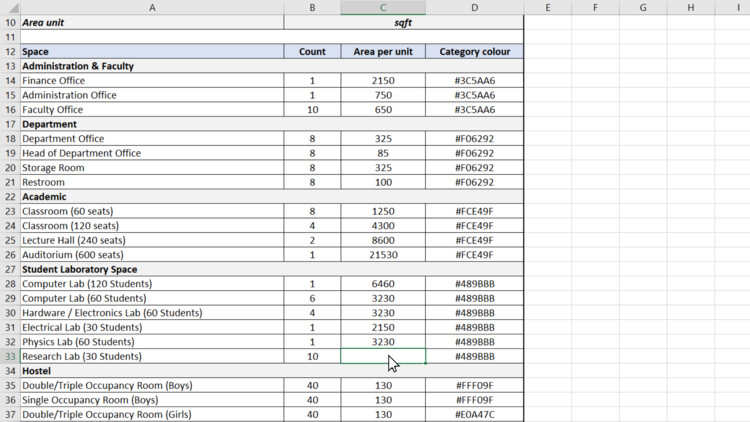Select 'Administration & Faculty' section row
Viewport: 750px width, 422px height.
click(272, 66)
